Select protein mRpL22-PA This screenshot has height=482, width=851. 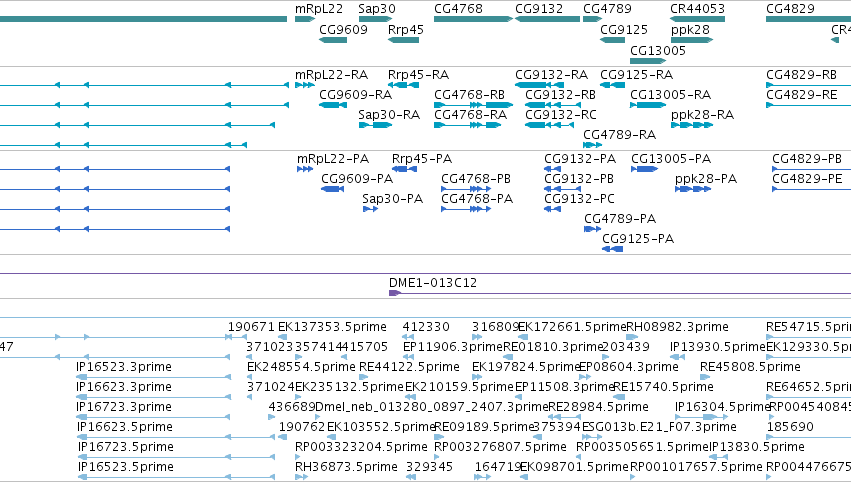(x=333, y=159)
